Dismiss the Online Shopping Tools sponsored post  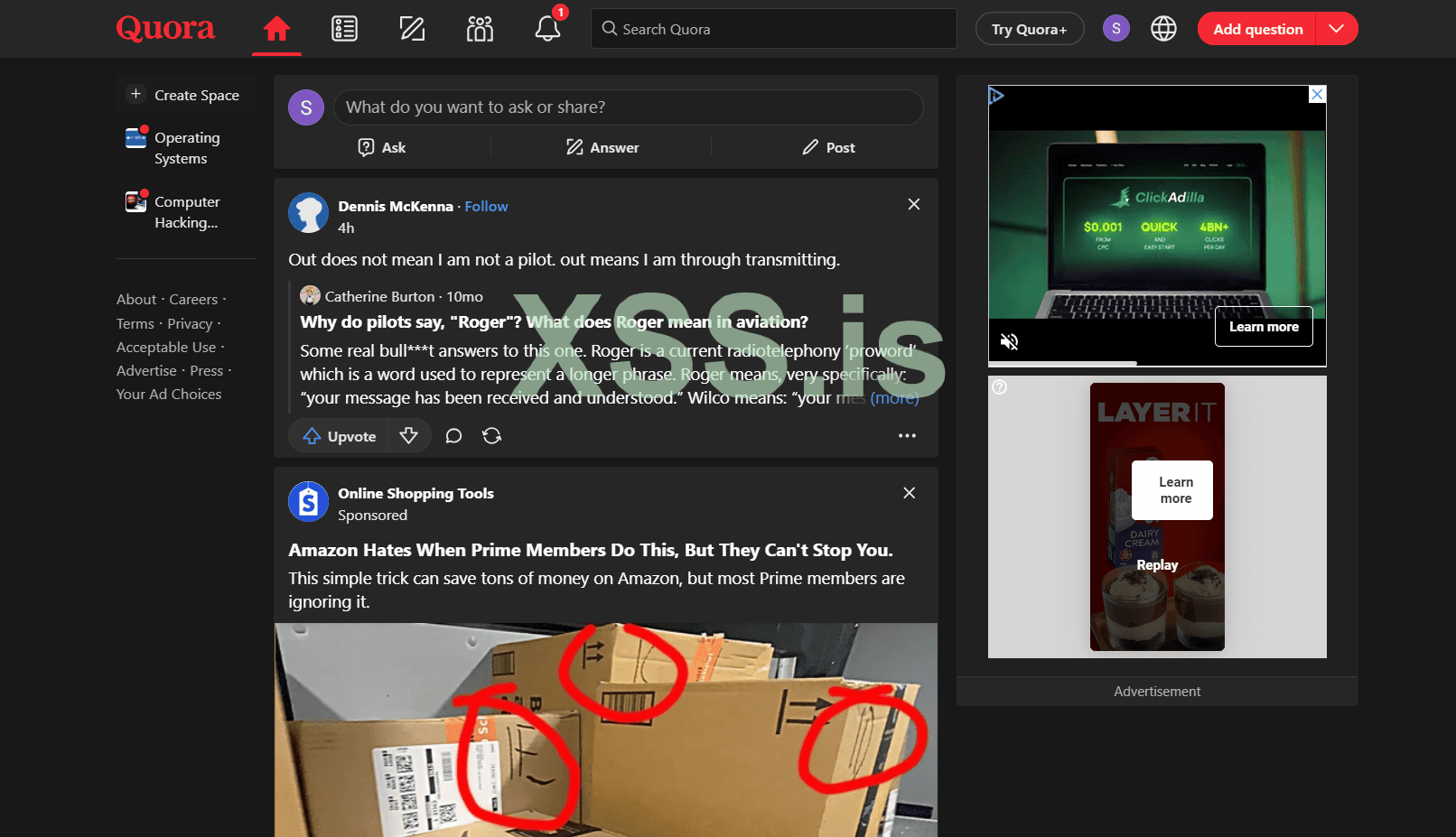click(x=910, y=493)
